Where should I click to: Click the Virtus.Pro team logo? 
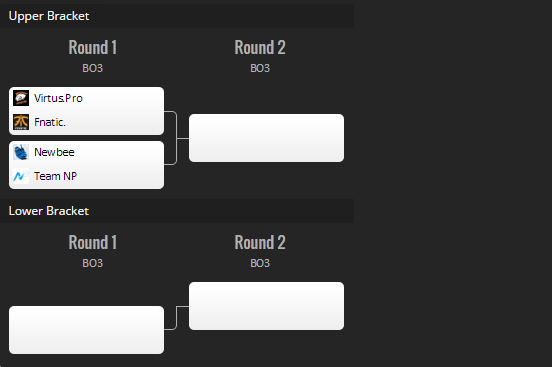point(21,98)
